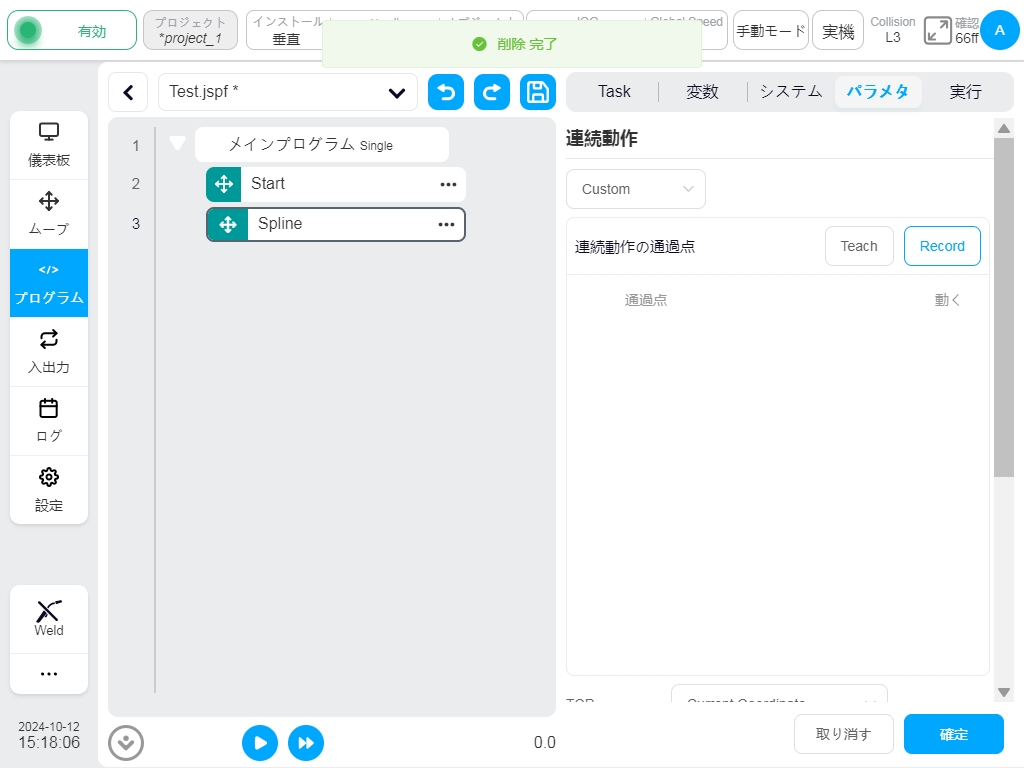Open the プロジェクト project_1 selector
The width and height of the screenshot is (1024, 768).
[191, 31]
